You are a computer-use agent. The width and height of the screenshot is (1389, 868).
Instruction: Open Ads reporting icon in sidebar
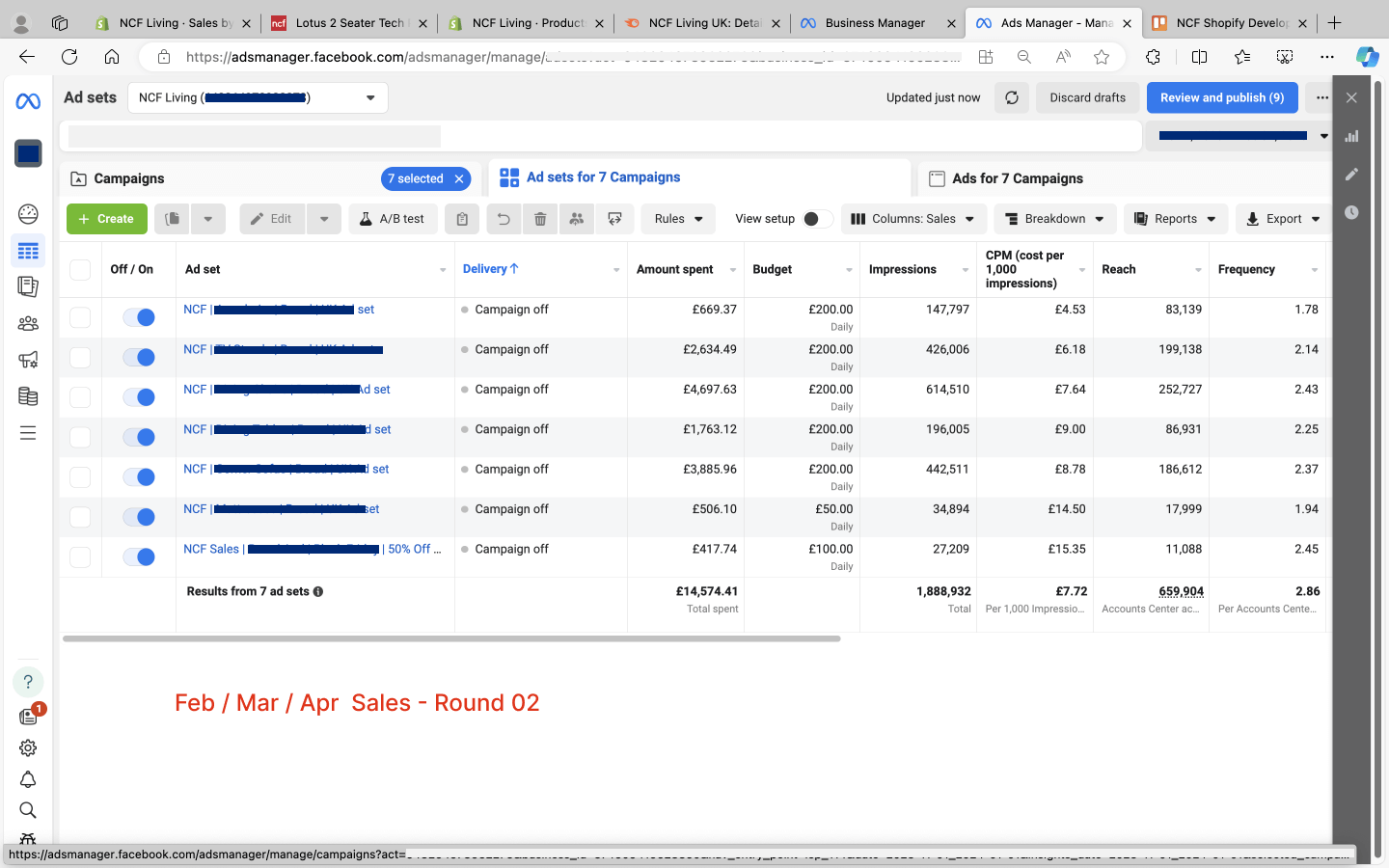(28, 286)
